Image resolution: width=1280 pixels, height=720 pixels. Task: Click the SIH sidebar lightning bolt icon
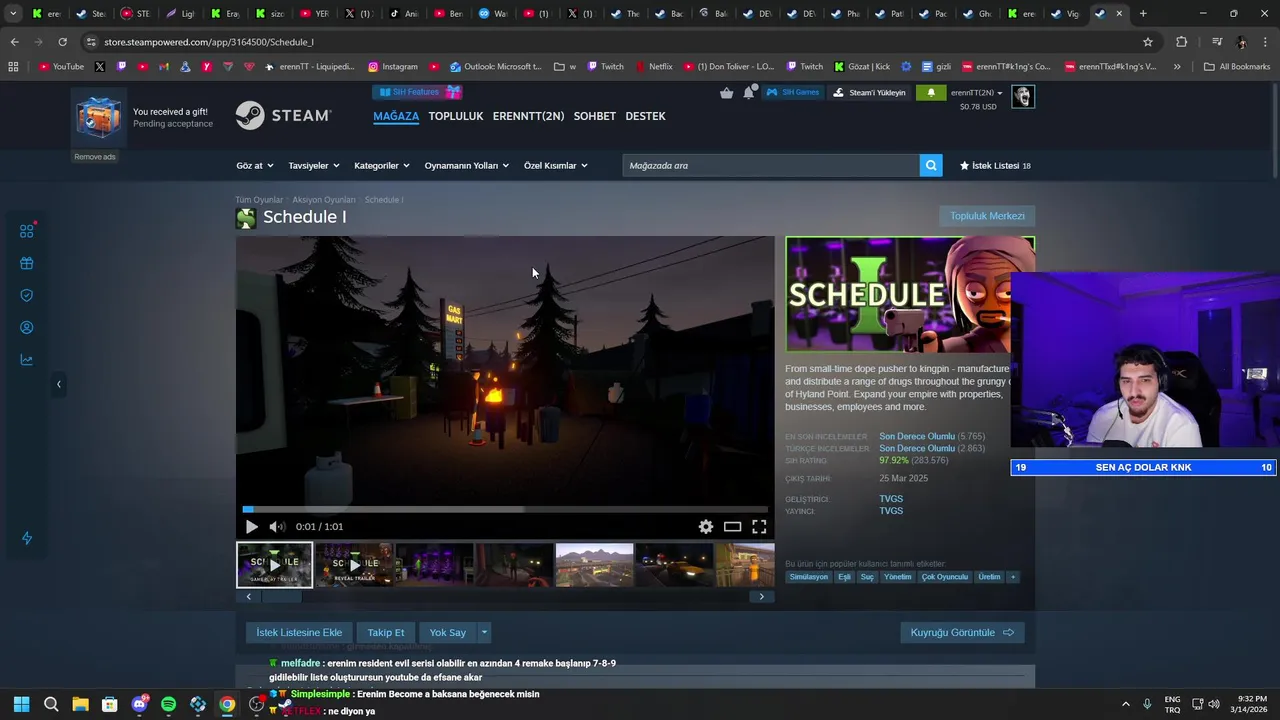27,538
